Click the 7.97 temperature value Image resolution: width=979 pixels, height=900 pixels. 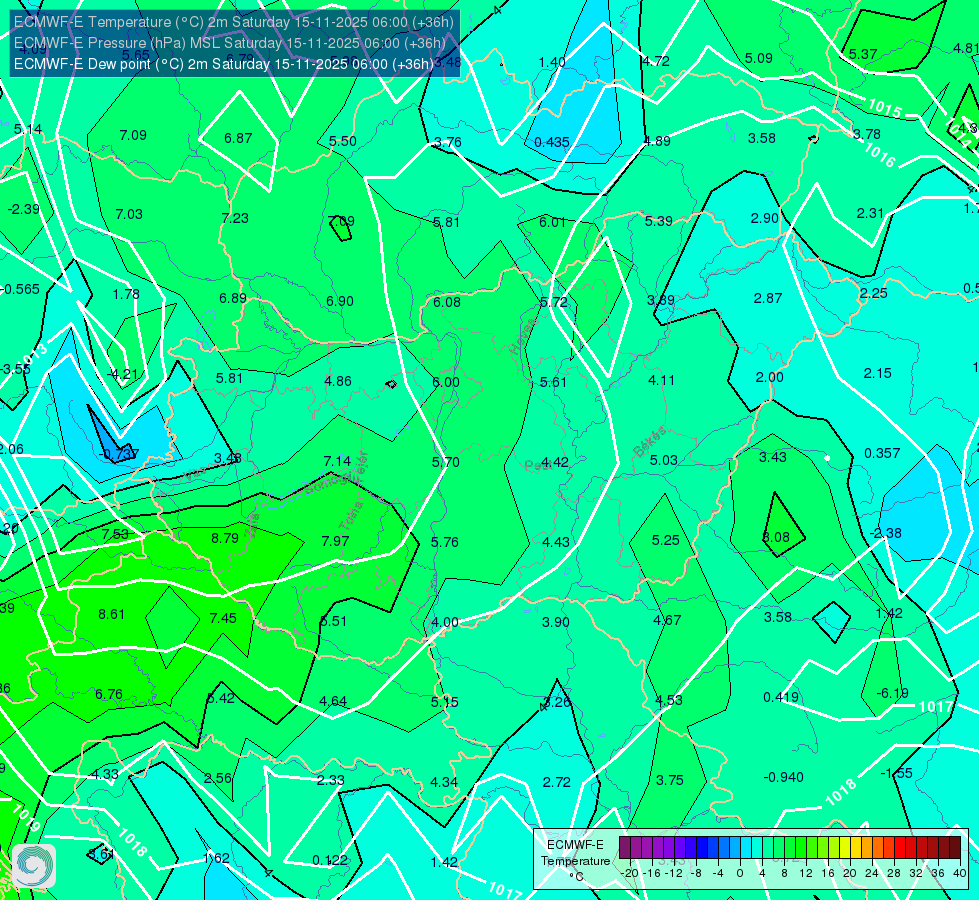335,541
